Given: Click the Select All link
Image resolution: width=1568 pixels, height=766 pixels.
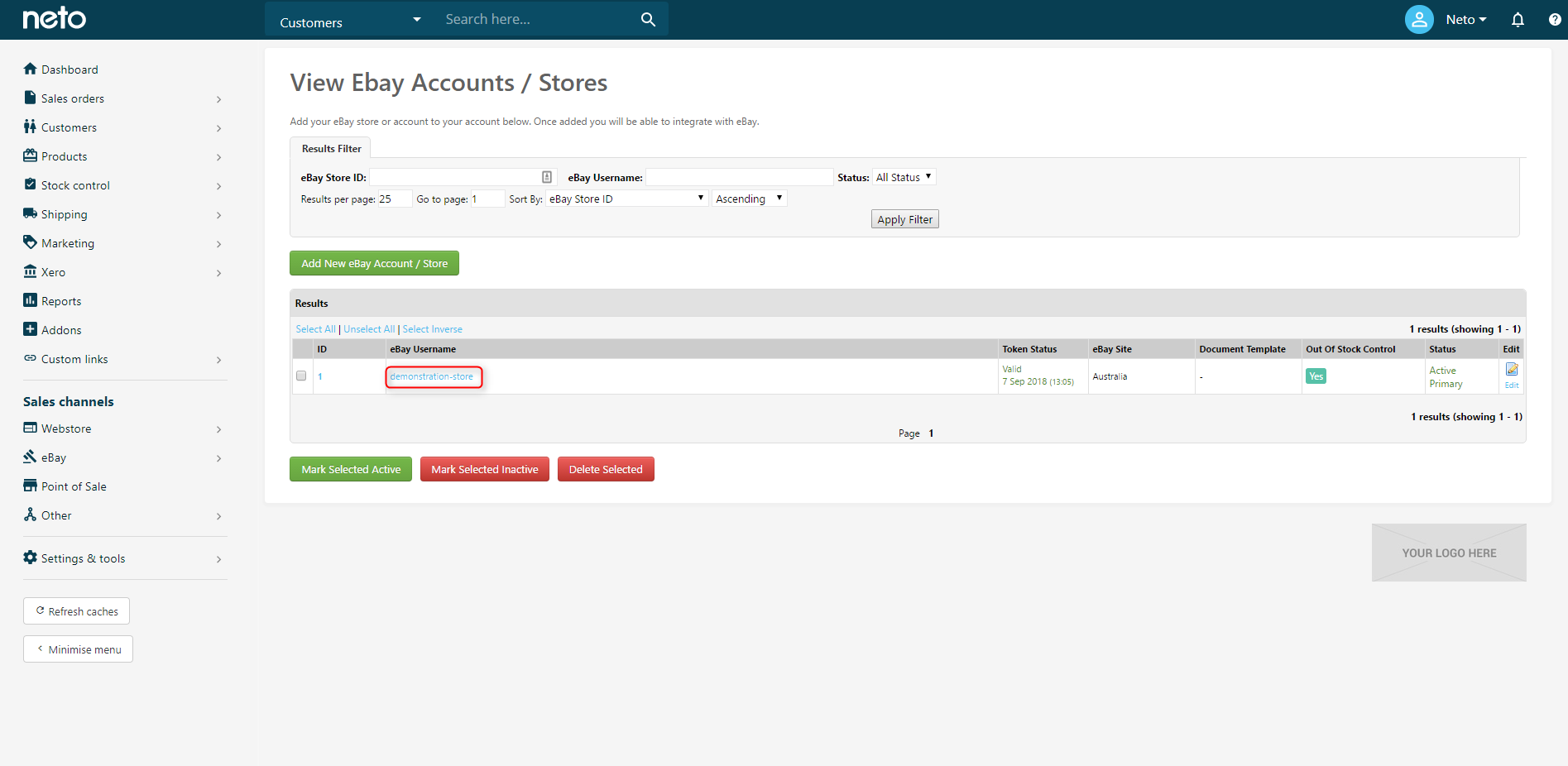Looking at the screenshot, I should tap(316, 329).
